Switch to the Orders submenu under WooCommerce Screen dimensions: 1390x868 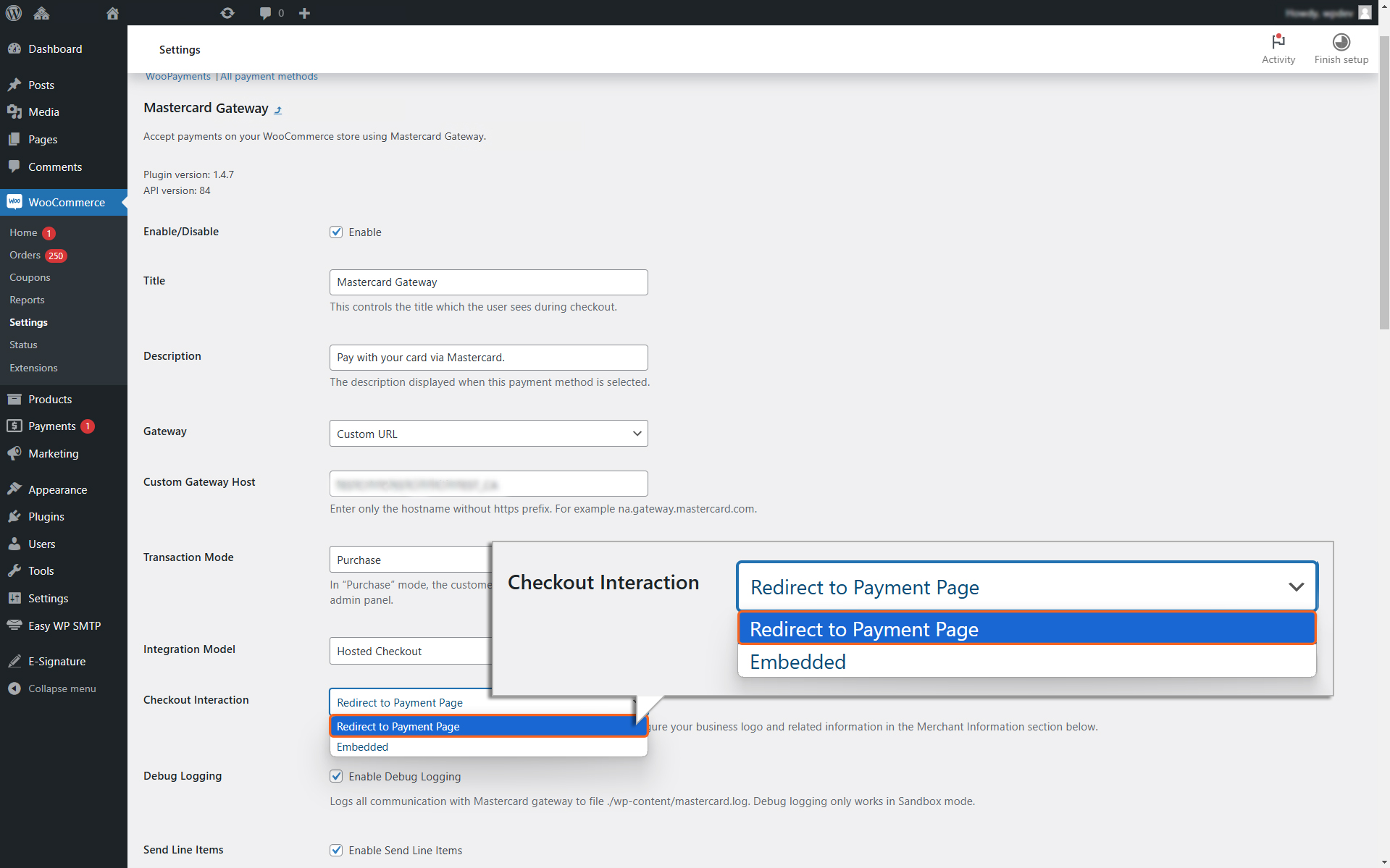point(26,255)
